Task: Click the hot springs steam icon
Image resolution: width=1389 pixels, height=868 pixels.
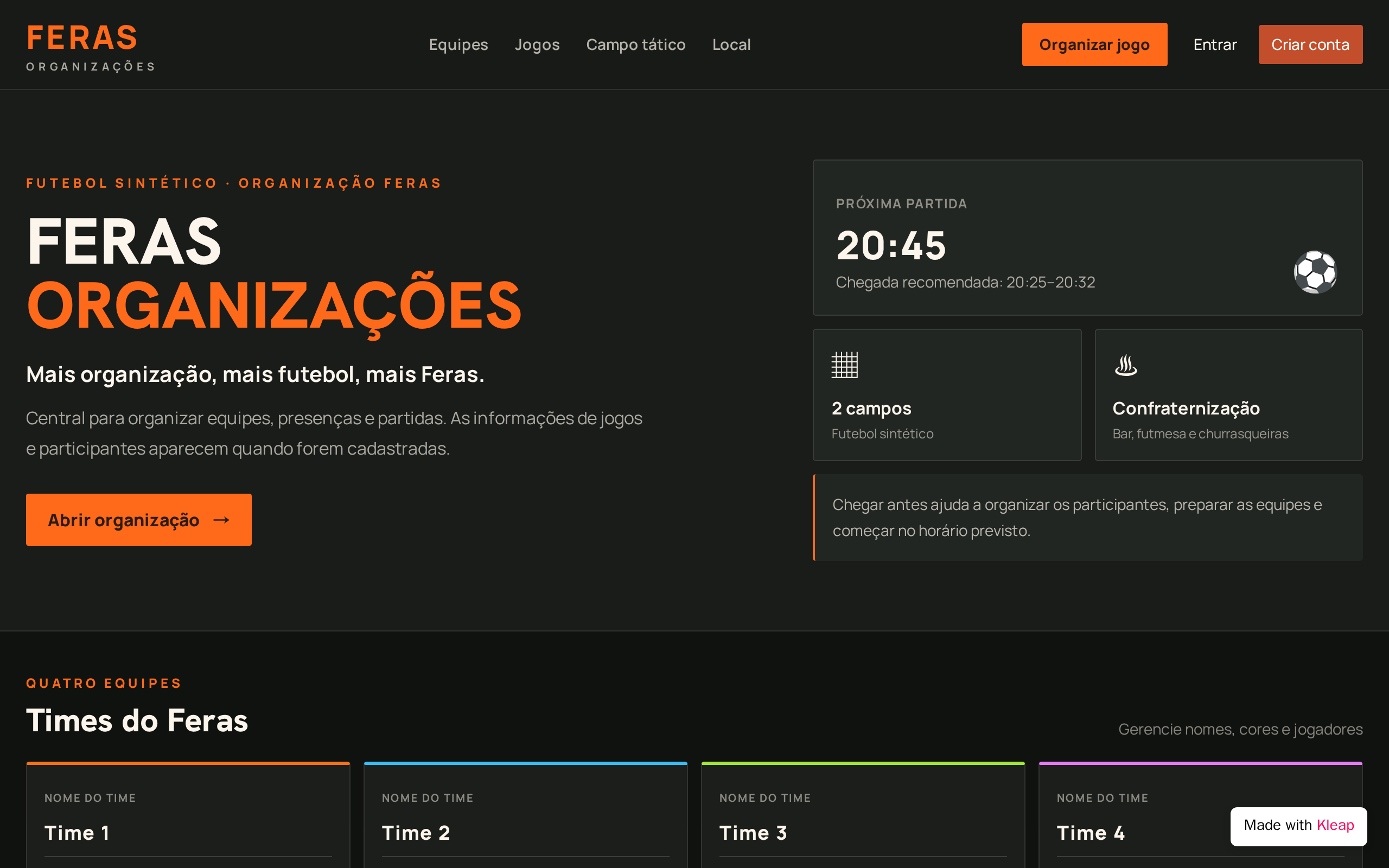Action: (x=1125, y=365)
